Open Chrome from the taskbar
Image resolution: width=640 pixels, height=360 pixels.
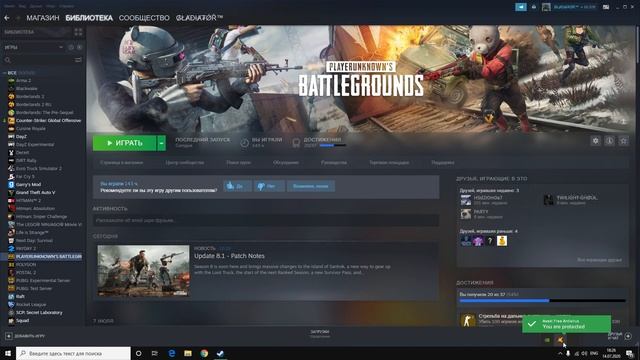click(204, 353)
